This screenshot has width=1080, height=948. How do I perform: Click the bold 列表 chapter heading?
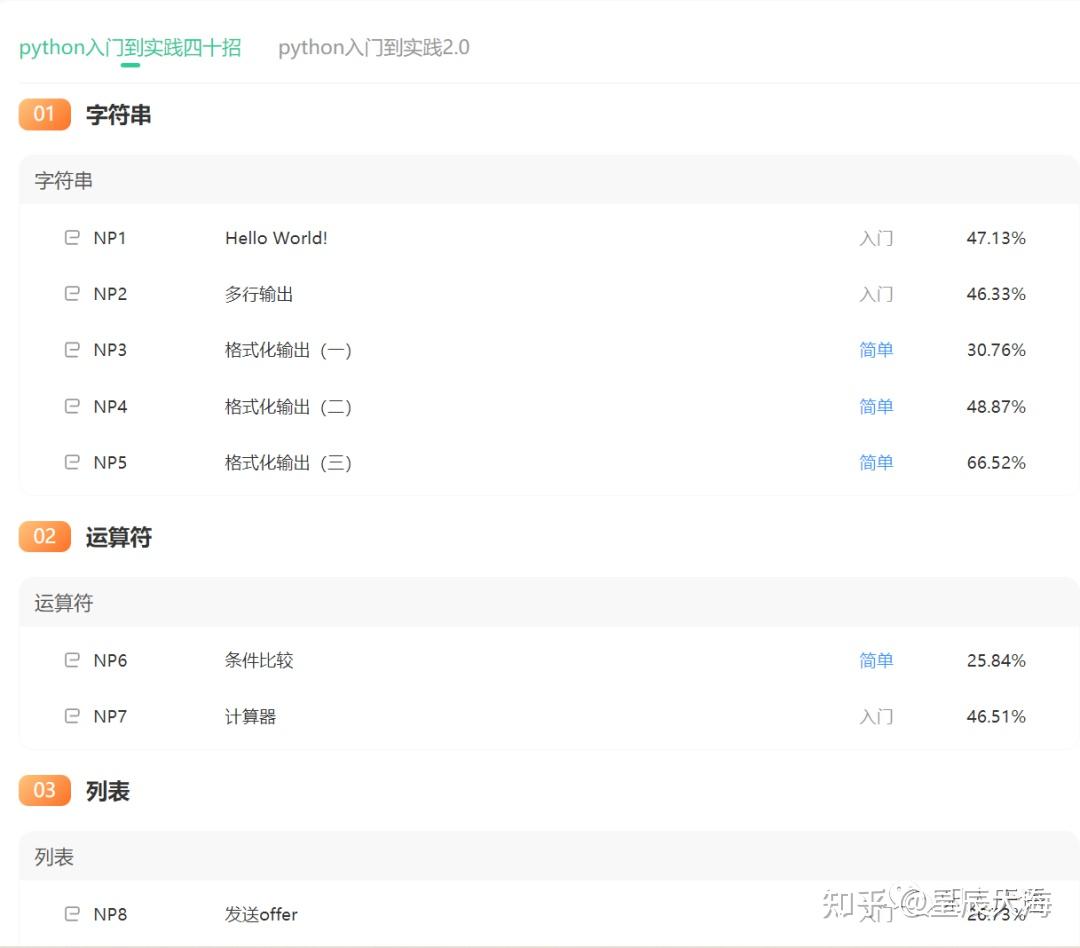[107, 790]
